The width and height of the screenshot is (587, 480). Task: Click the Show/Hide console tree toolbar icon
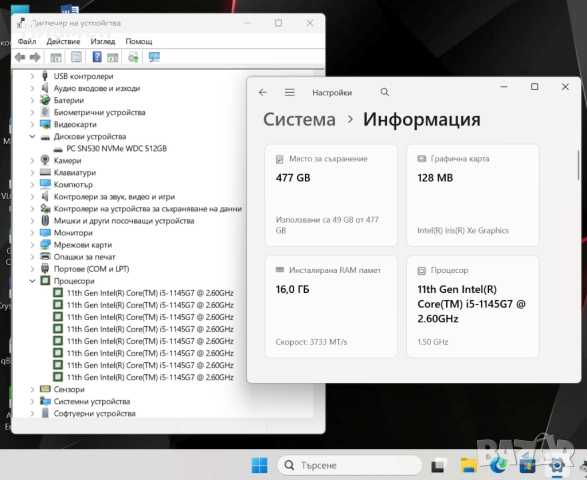coord(56,57)
